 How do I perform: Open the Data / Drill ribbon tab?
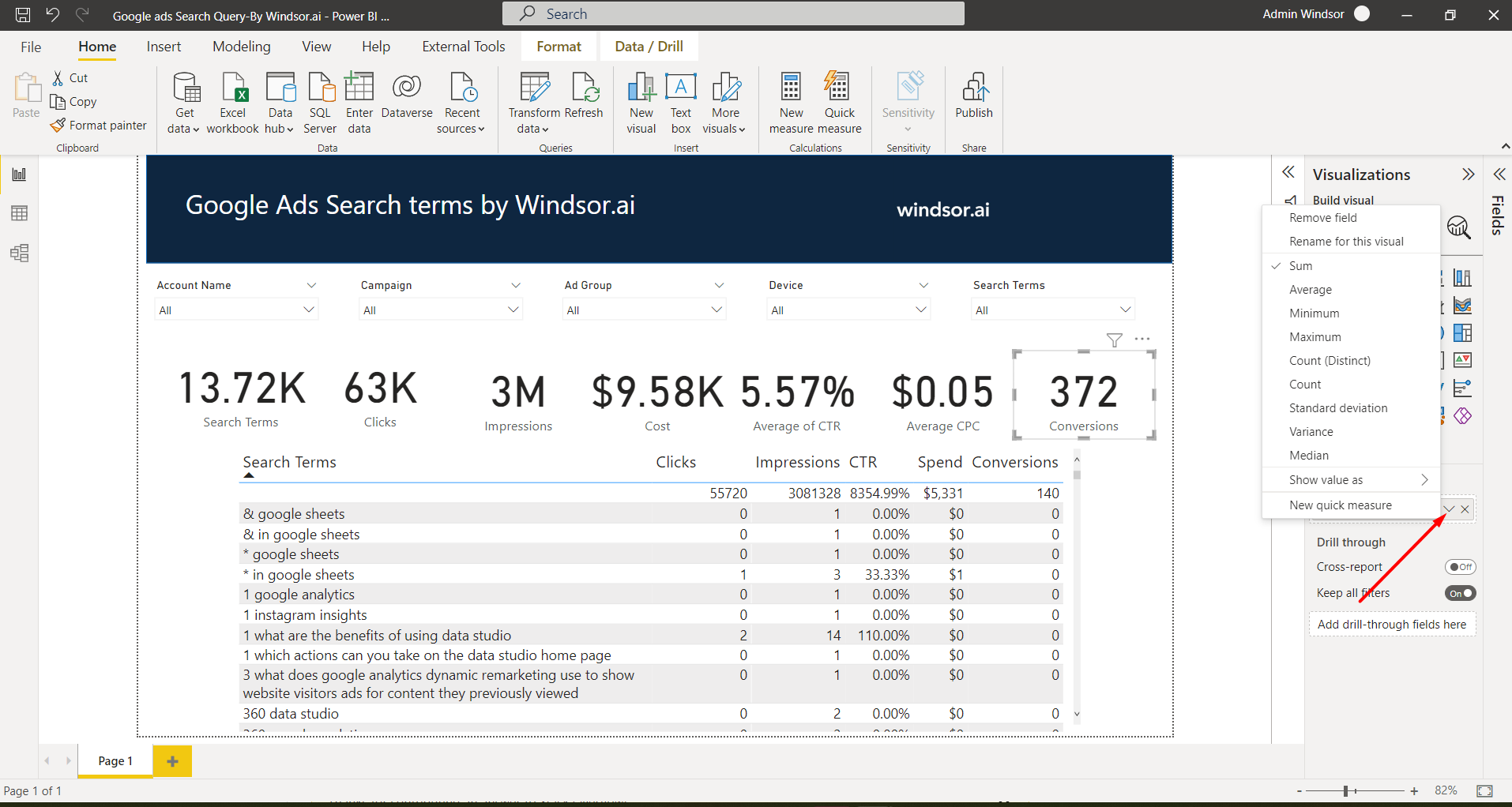649,47
